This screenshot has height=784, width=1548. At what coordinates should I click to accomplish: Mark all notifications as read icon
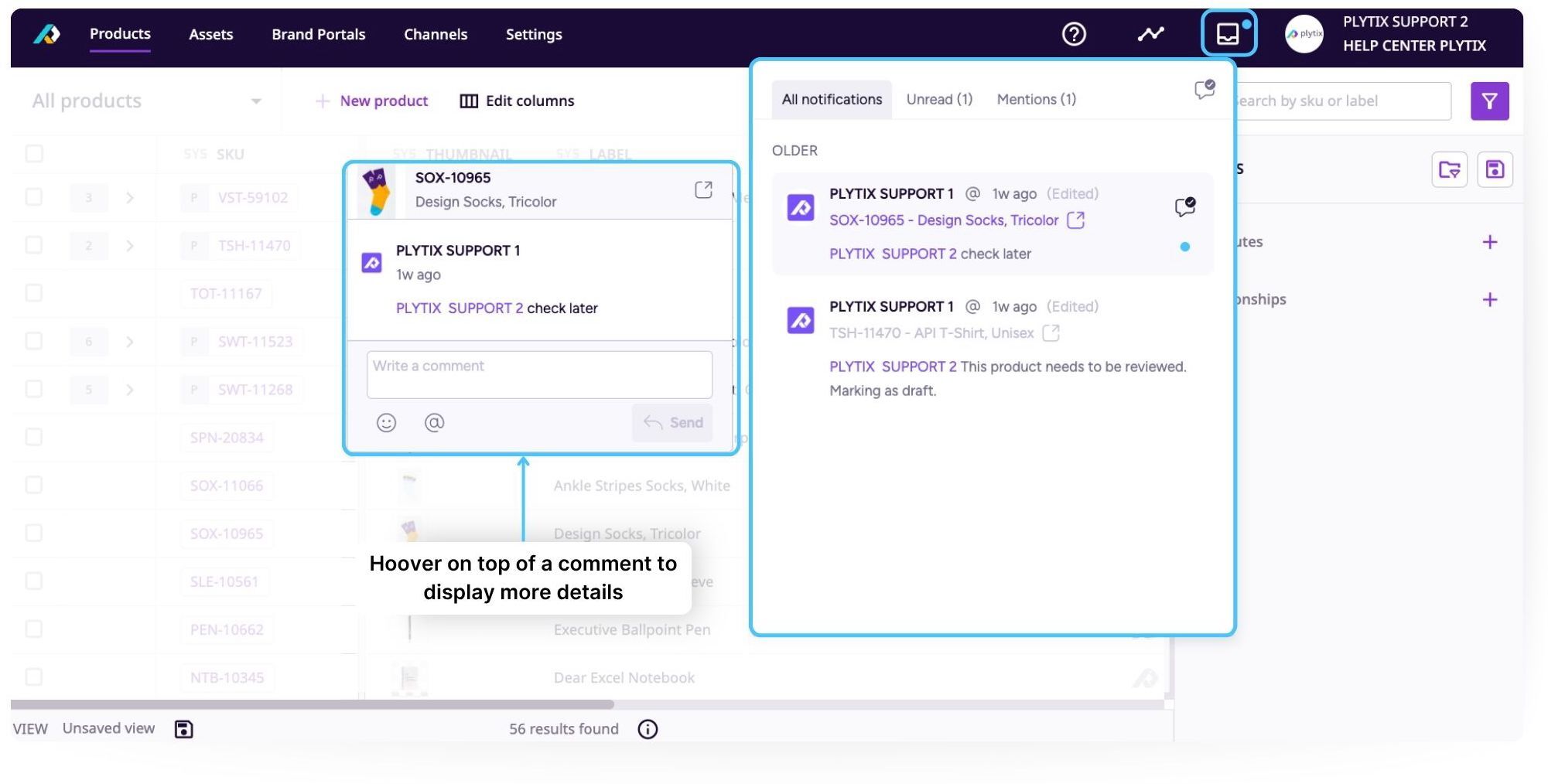point(1205,90)
